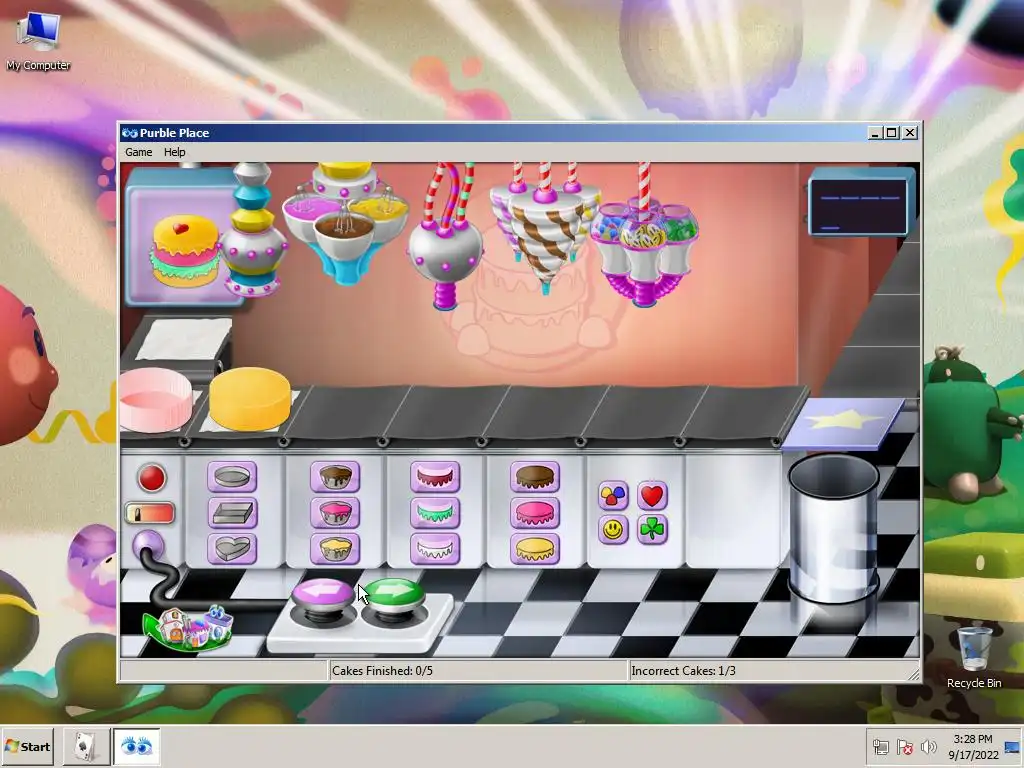Click Cakes Finished status text
The width and height of the screenshot is (1024, 768).
point(382,671)
